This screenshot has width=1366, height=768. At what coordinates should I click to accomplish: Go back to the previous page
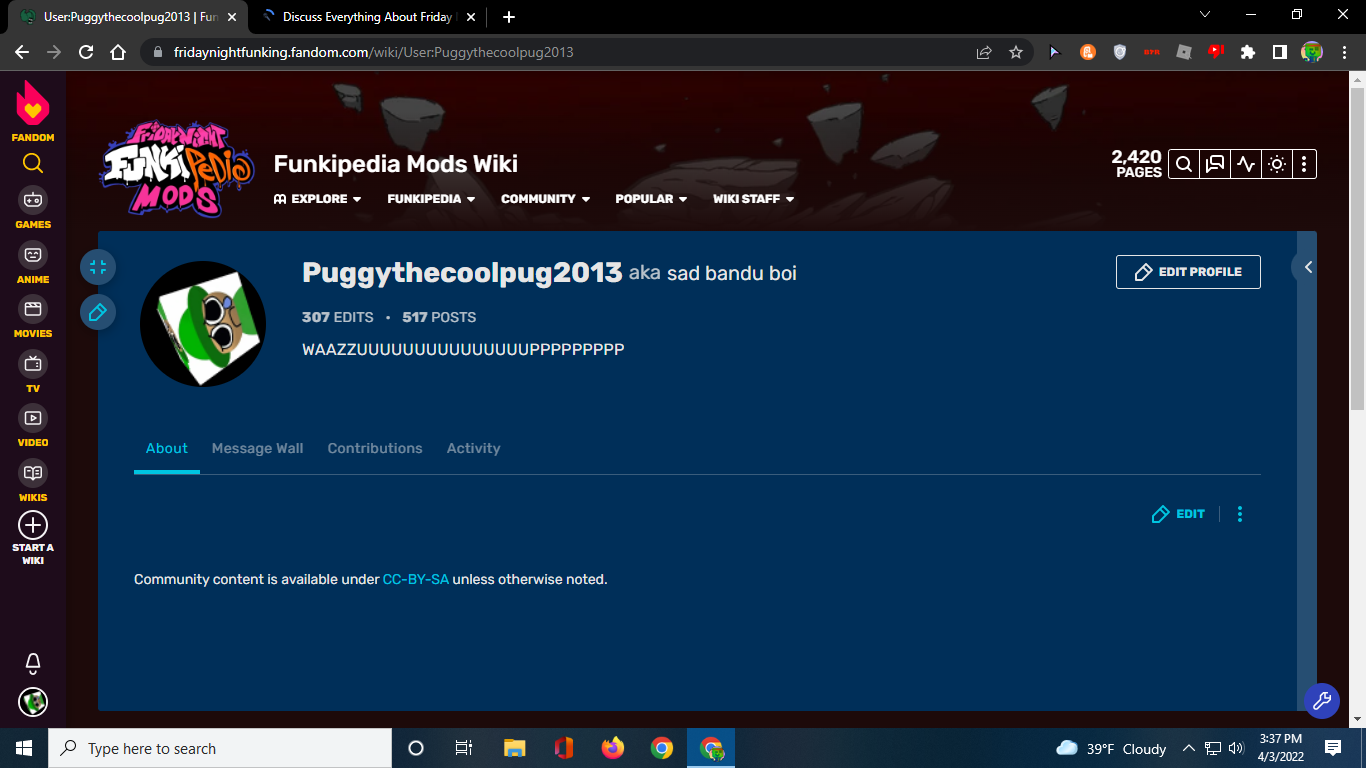[x=22, y=52]
